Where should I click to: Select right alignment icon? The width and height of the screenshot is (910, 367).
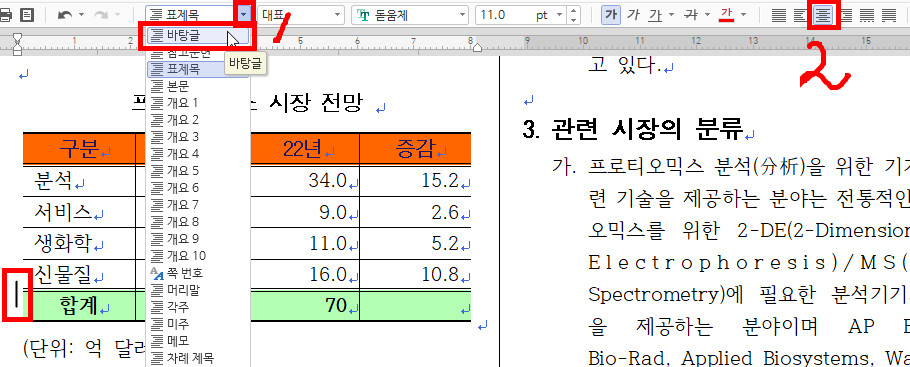[x=847, y=16]
